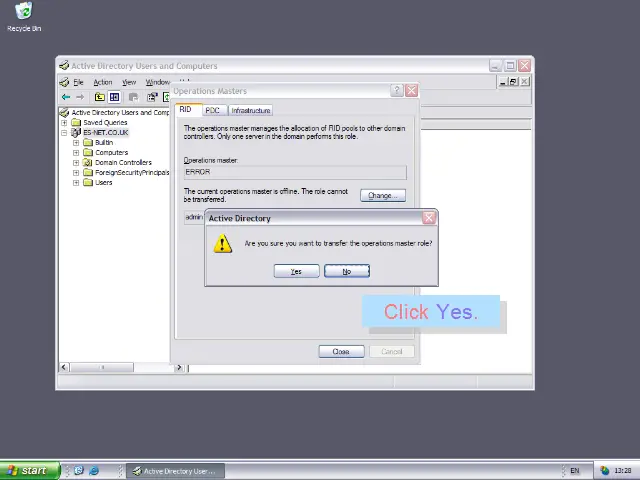Screen dimensions: 640x480
Task: Switch to the PDC tab
Action: [213, 110]
